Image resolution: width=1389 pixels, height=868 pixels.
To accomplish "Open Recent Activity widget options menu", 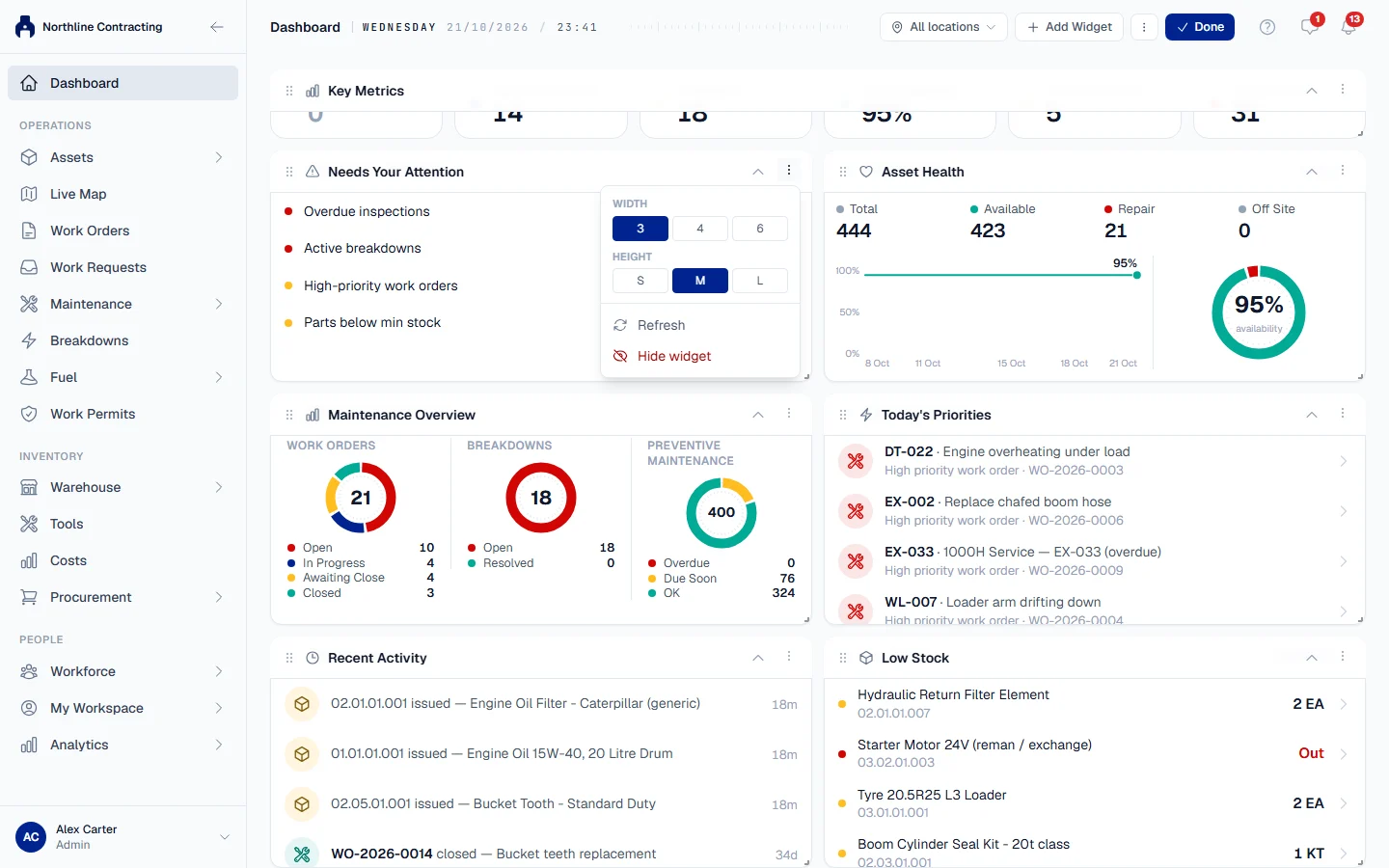I will click(x=789, y=657).
